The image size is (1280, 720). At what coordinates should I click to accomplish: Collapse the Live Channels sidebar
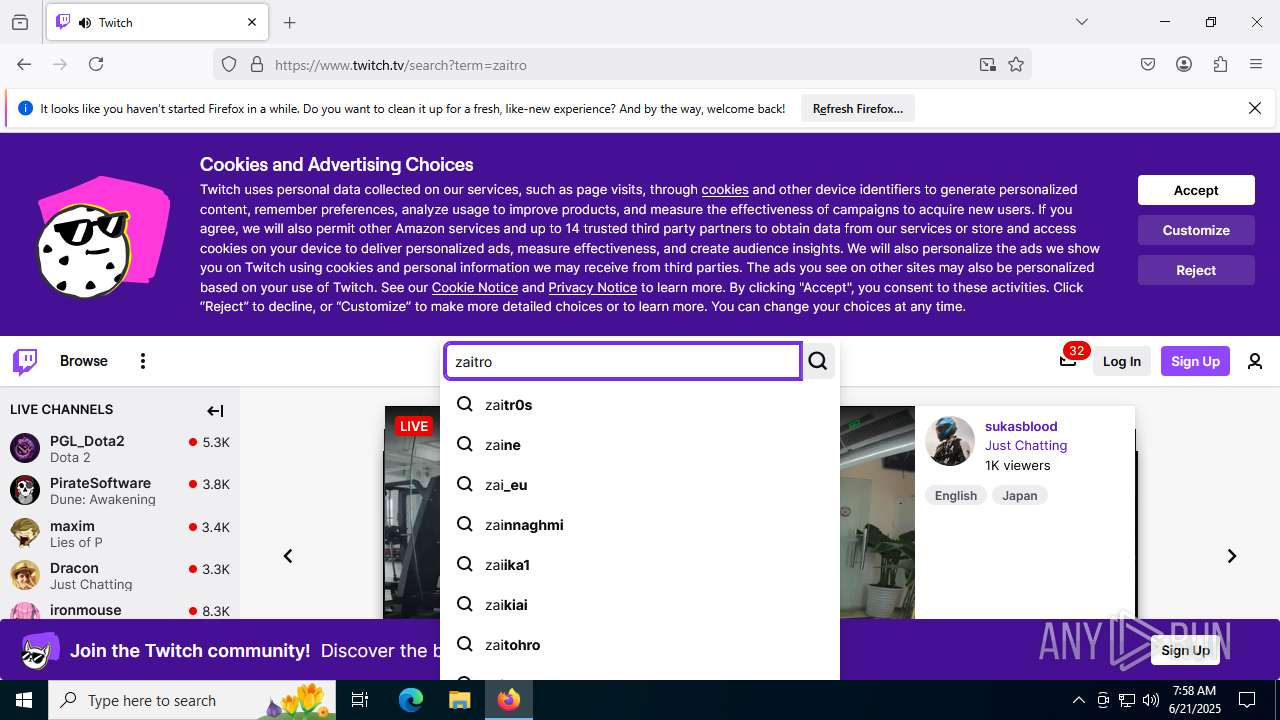pyautogui.click(x=215, y=410)
